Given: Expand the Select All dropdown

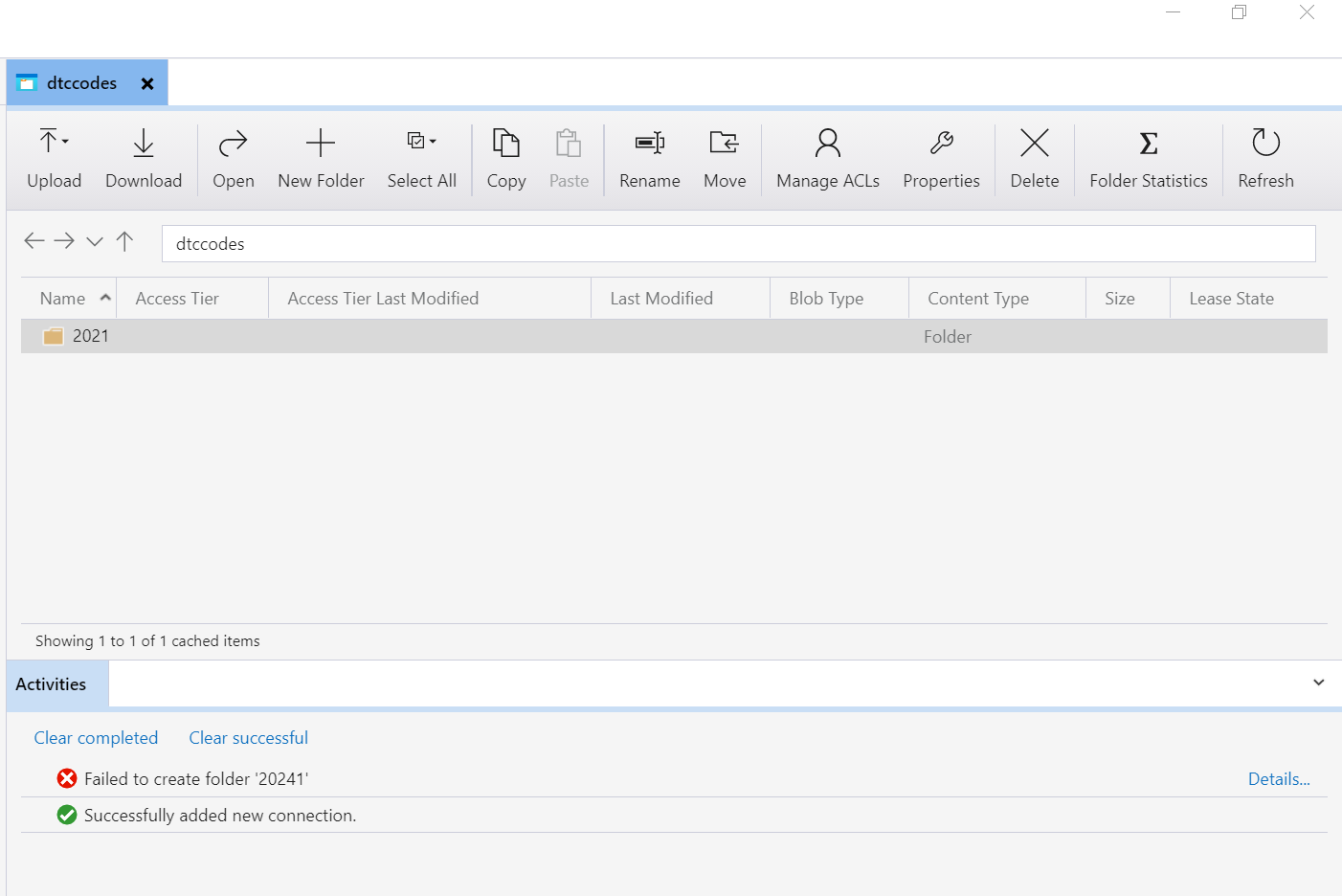Looking at the screenshot, I should [432, 139].
